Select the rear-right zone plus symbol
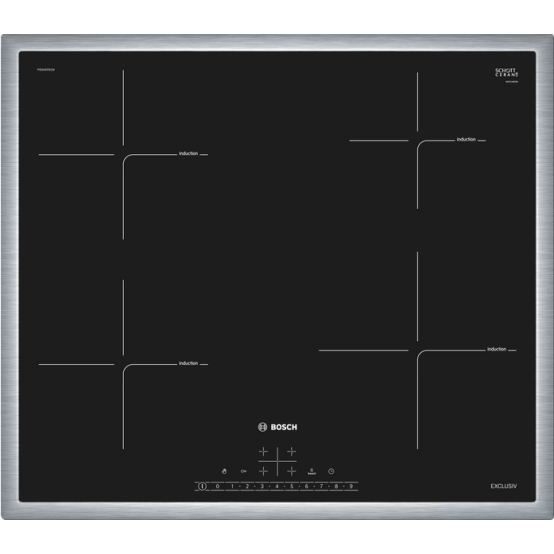554x554 pixels. [x=291, y=451]
